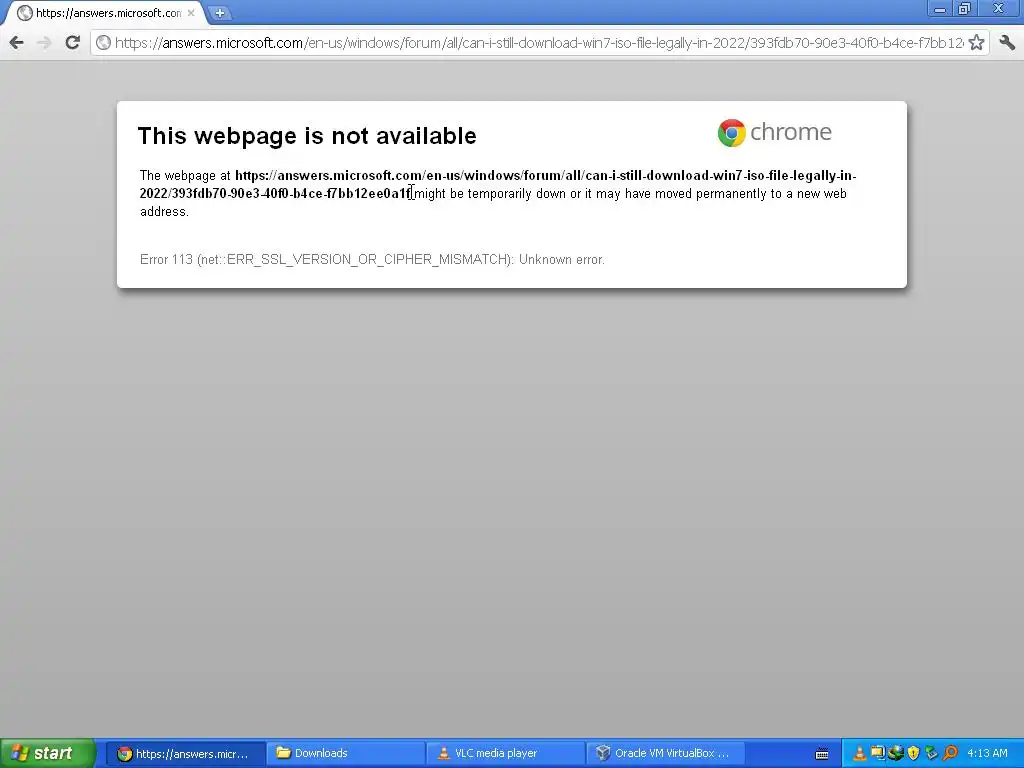The width and height of the screenshot is (1024, 768).
Task: Restore down the Chrome window
Action: pyautogui.click(x=965, y=9)
